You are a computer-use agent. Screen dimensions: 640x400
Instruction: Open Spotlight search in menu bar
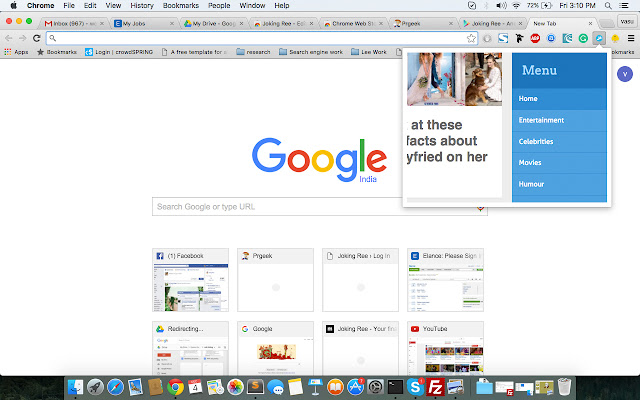[608, 5]
